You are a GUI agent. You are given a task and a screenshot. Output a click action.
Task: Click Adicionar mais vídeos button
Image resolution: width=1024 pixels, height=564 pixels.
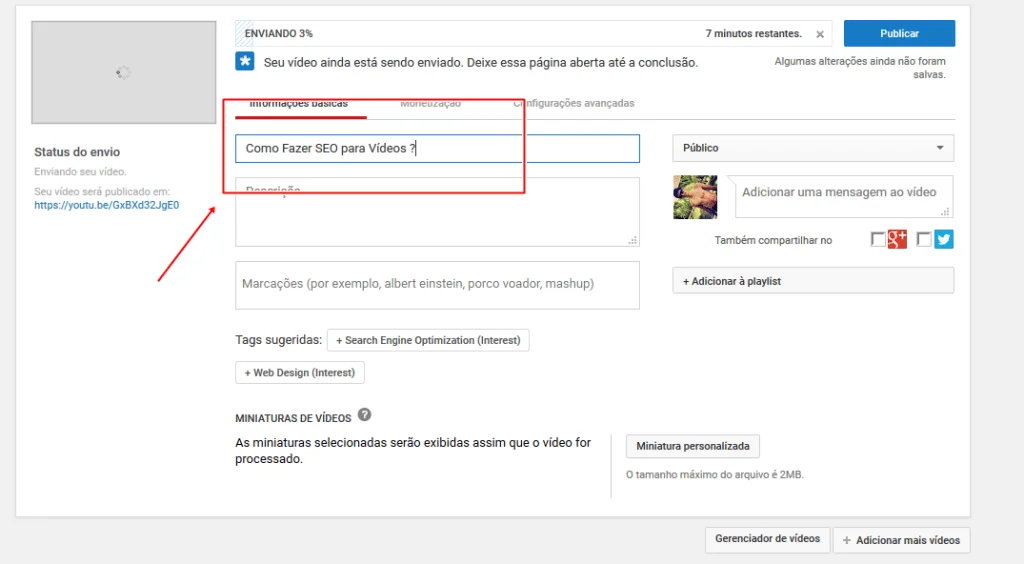coord(901,540)
